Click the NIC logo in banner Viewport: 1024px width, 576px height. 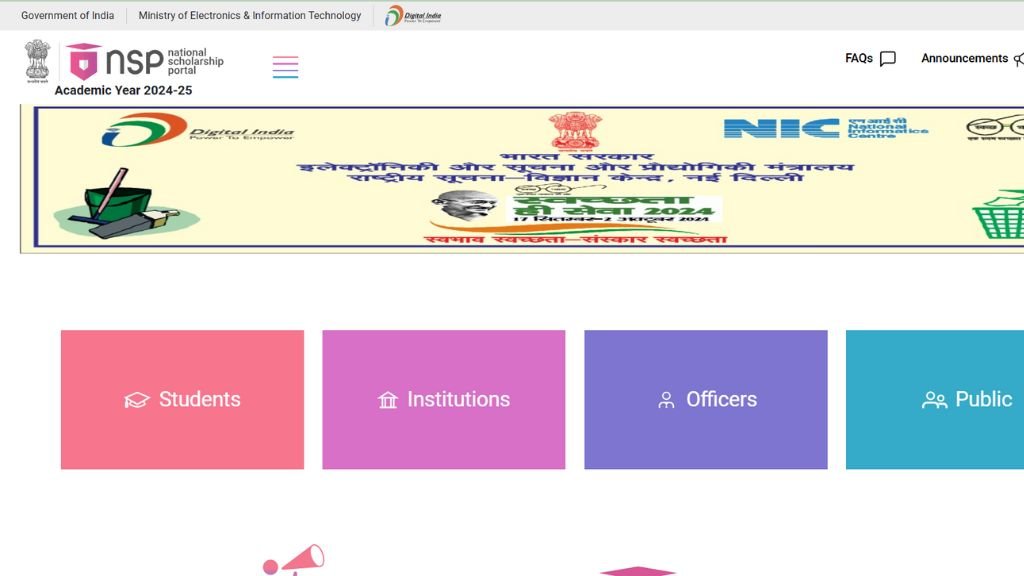click(x=825, y=128)
